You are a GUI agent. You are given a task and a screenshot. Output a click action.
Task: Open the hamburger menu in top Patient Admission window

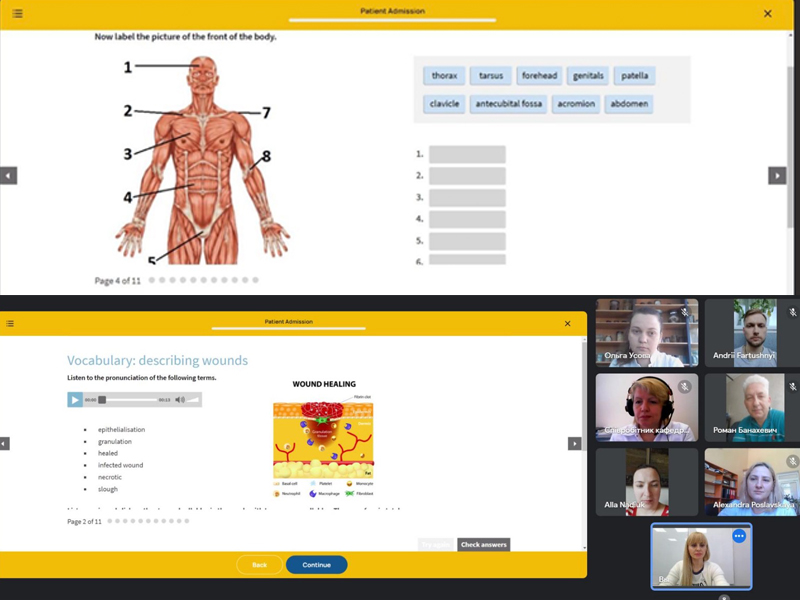pyautogui.click(x=17, y=13)
